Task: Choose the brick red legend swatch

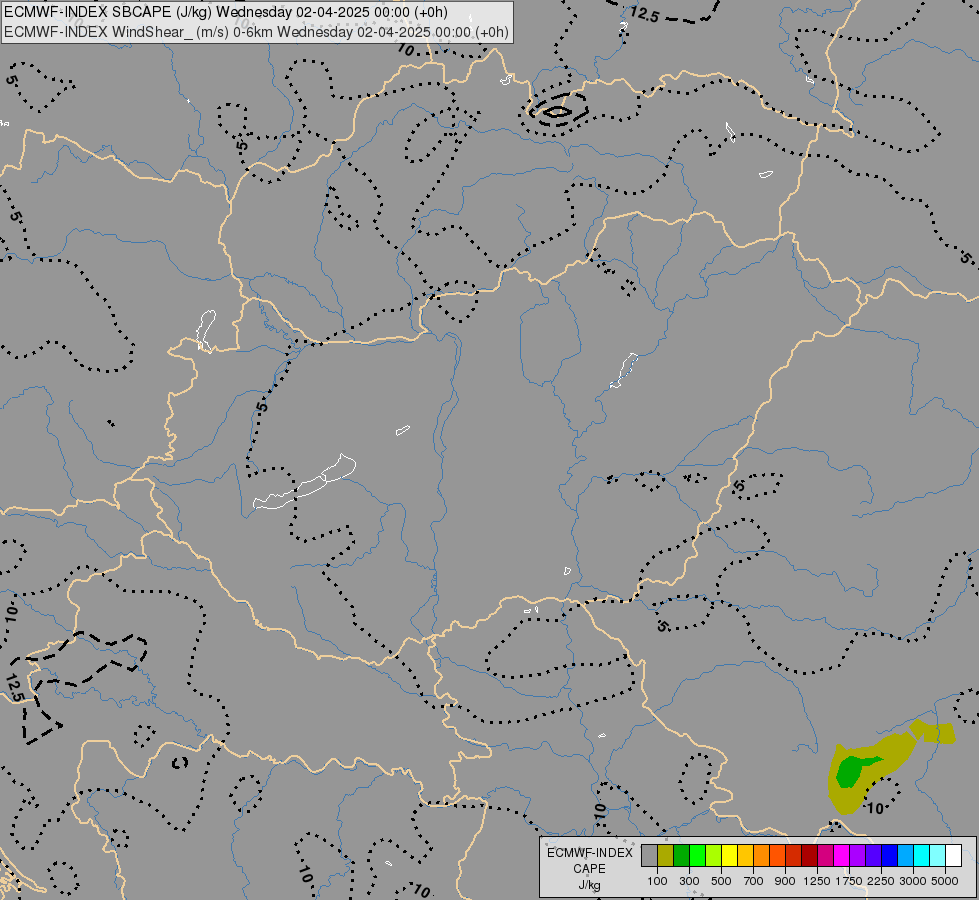Action: 794,855
